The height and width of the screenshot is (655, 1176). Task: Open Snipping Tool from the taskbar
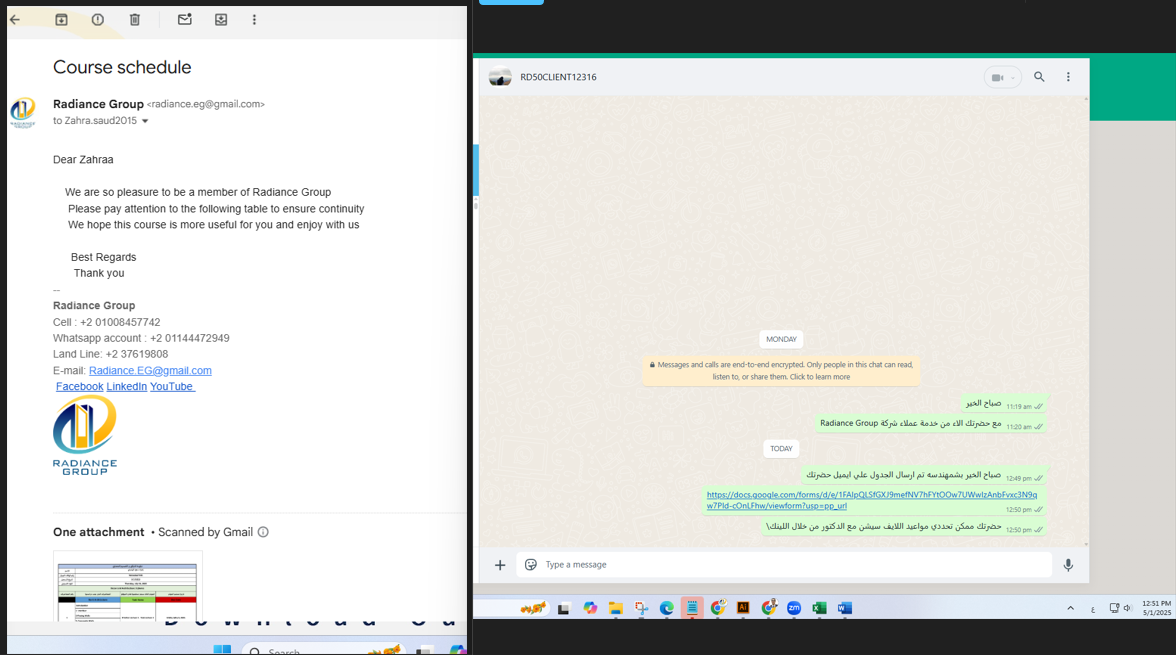coord(641,608)
